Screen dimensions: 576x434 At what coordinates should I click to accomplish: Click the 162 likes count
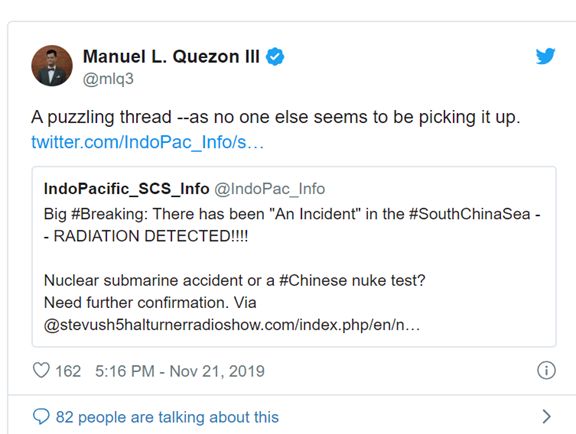pos(68,371)
